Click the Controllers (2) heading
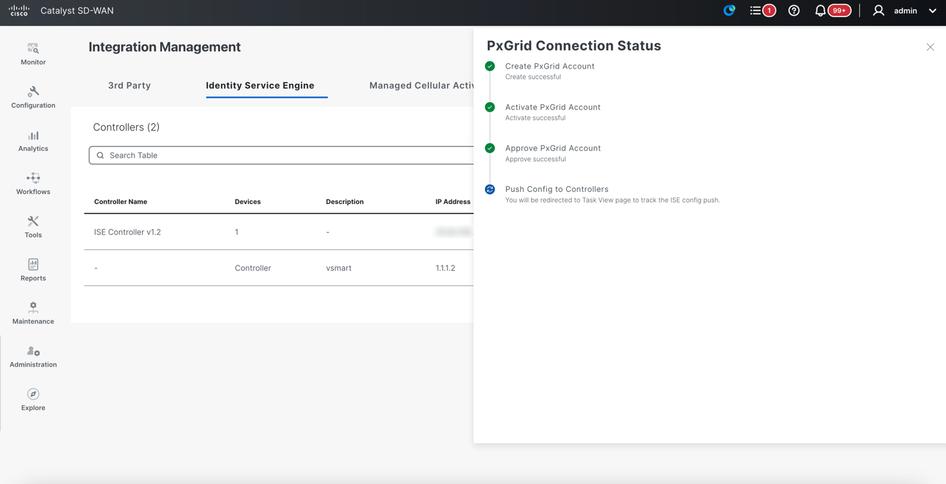Viewport: 946px width, 484px height. pyautogui.click(x=126, y=127)
